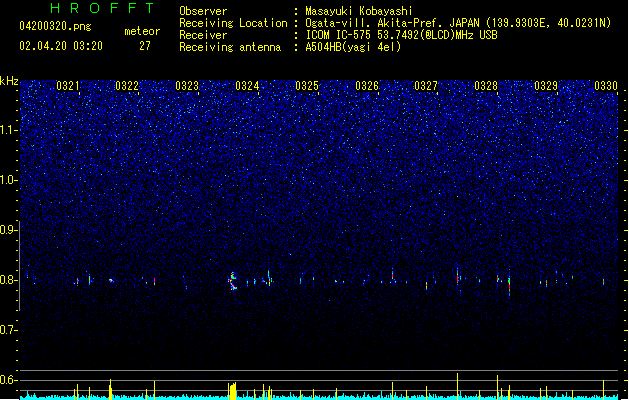
Task: Select the filename 04200320.png
Action: click(x=55, y=26)
